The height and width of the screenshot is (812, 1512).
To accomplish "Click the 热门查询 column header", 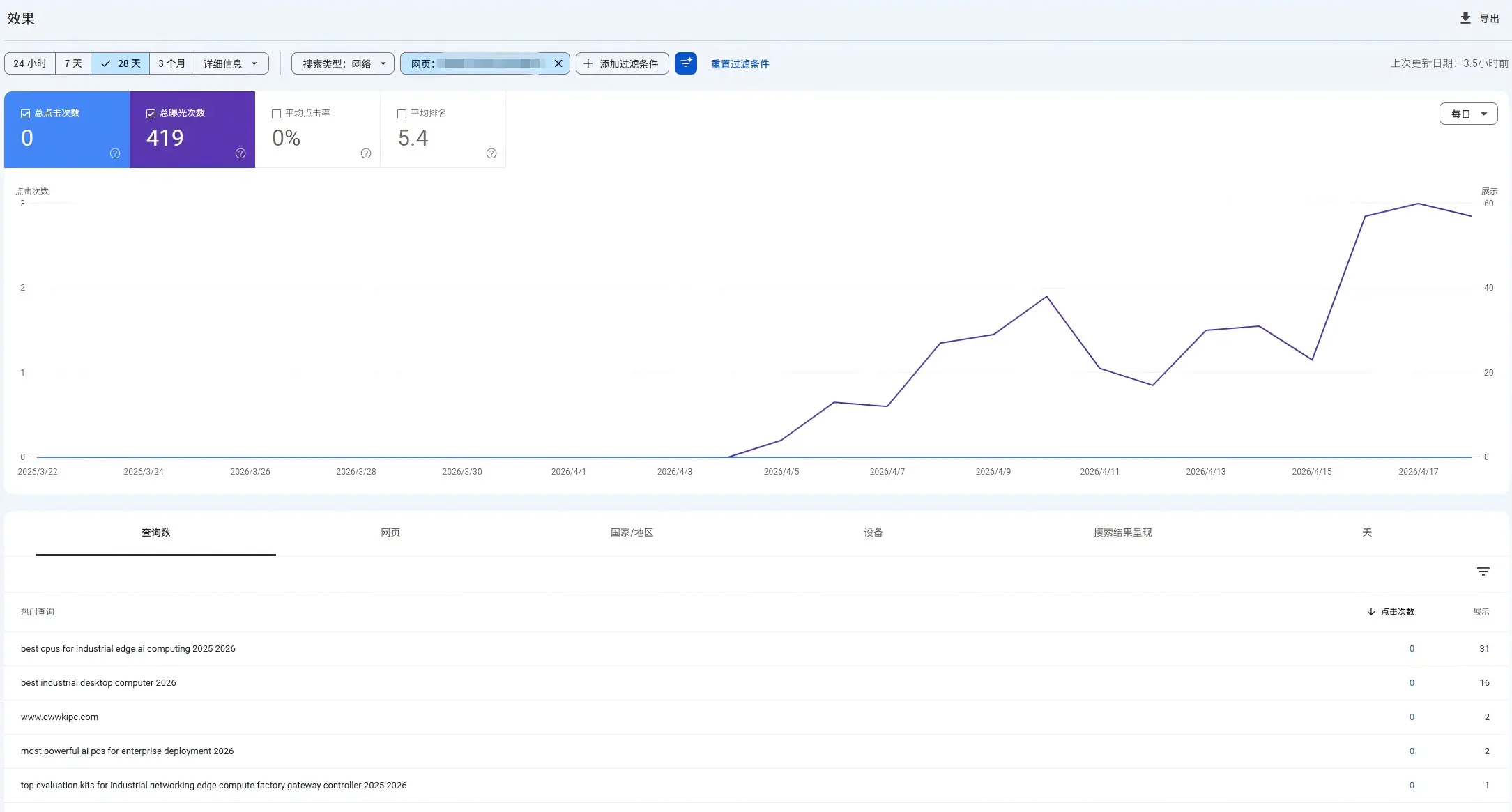I will (38, 612).
